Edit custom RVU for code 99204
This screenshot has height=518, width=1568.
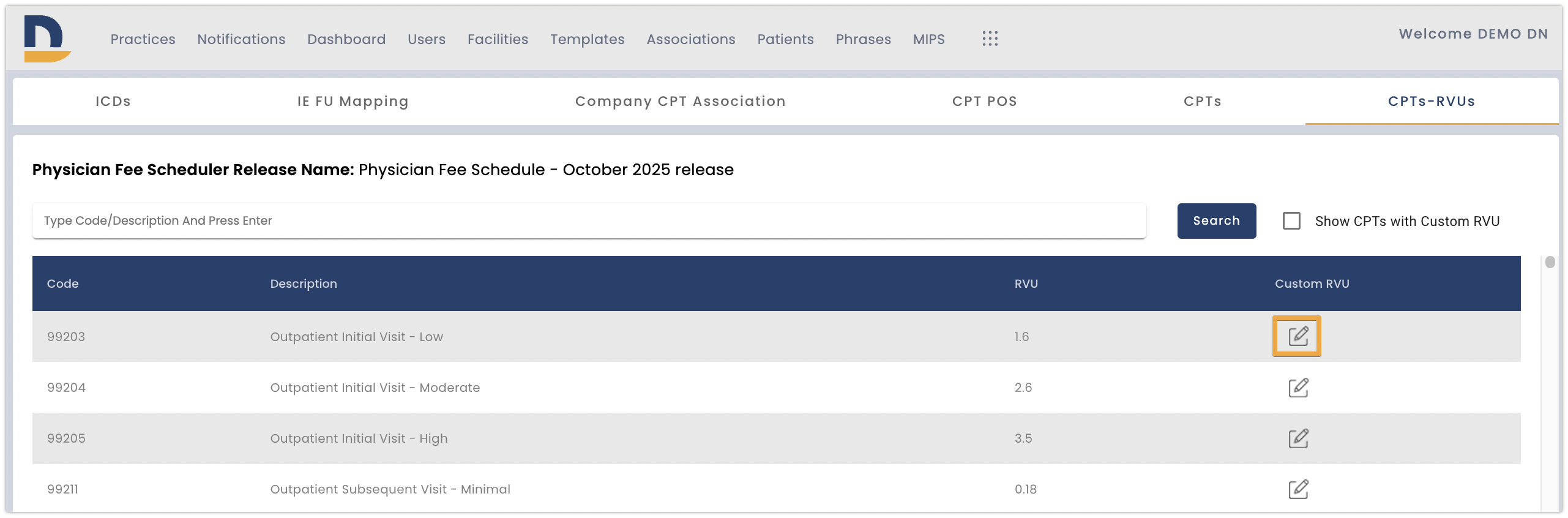pos(1297,387)
